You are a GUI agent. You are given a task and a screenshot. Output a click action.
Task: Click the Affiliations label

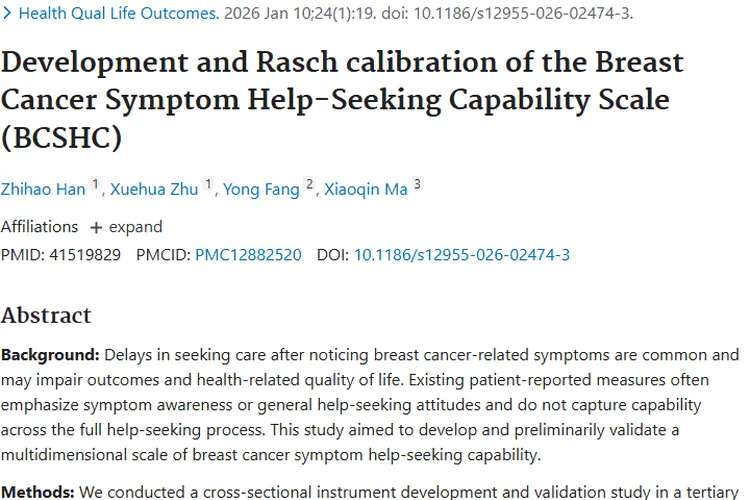coord(39,227)
